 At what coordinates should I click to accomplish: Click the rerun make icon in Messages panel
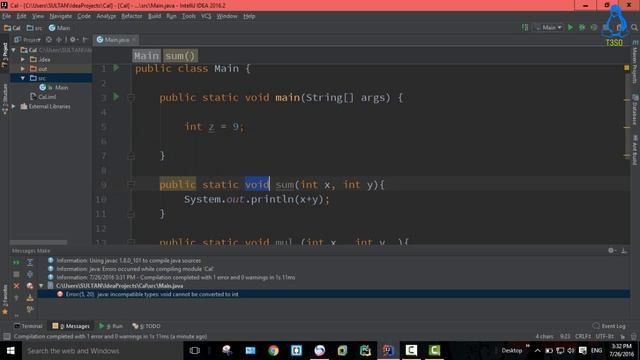point(16,262)
